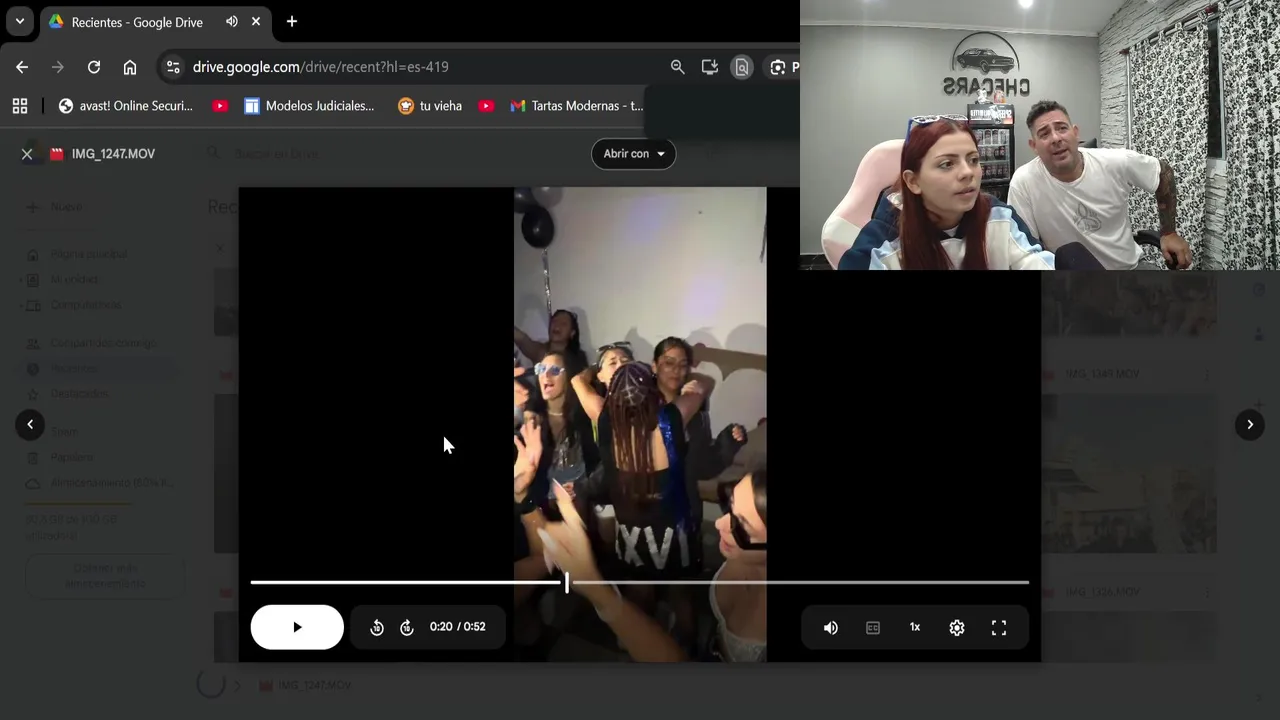Go to browser home page
The image size is (1280, 720).
tap(130, 67)
